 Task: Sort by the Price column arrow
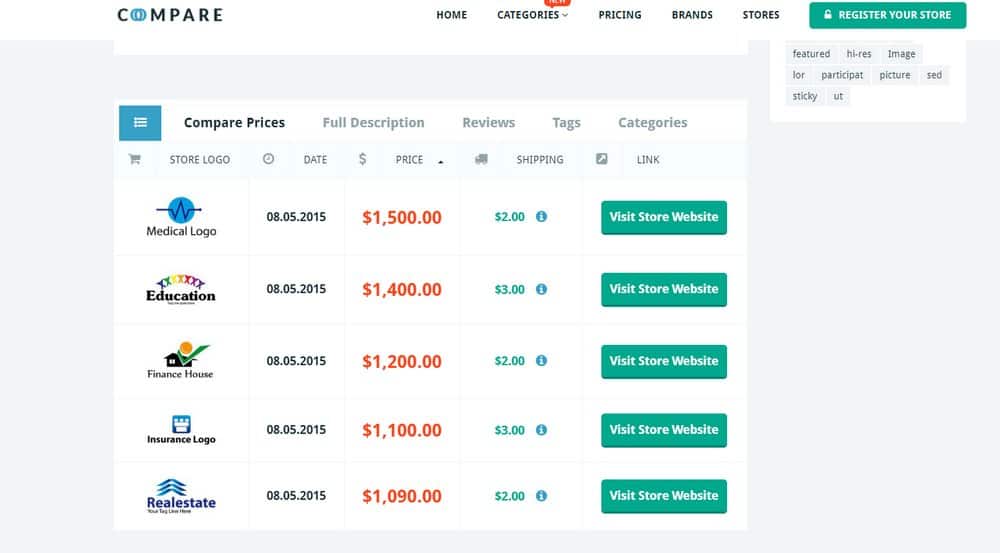441,161
